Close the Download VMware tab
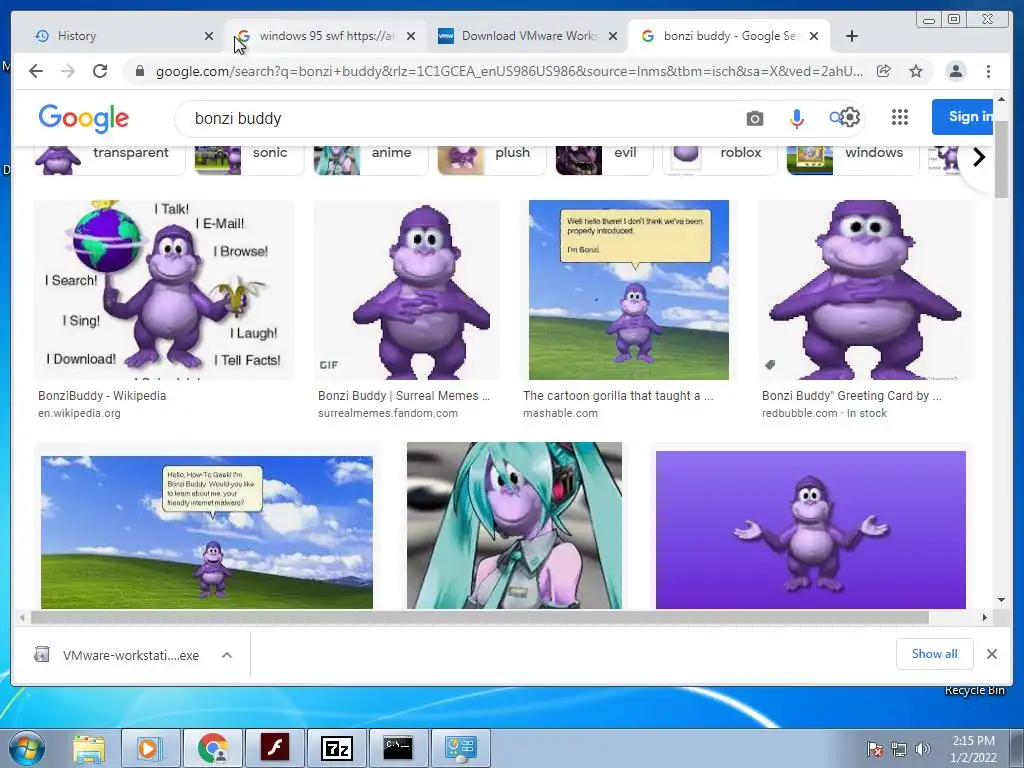The width and height of the screenshot is (1024, 768). click(613, 36)
